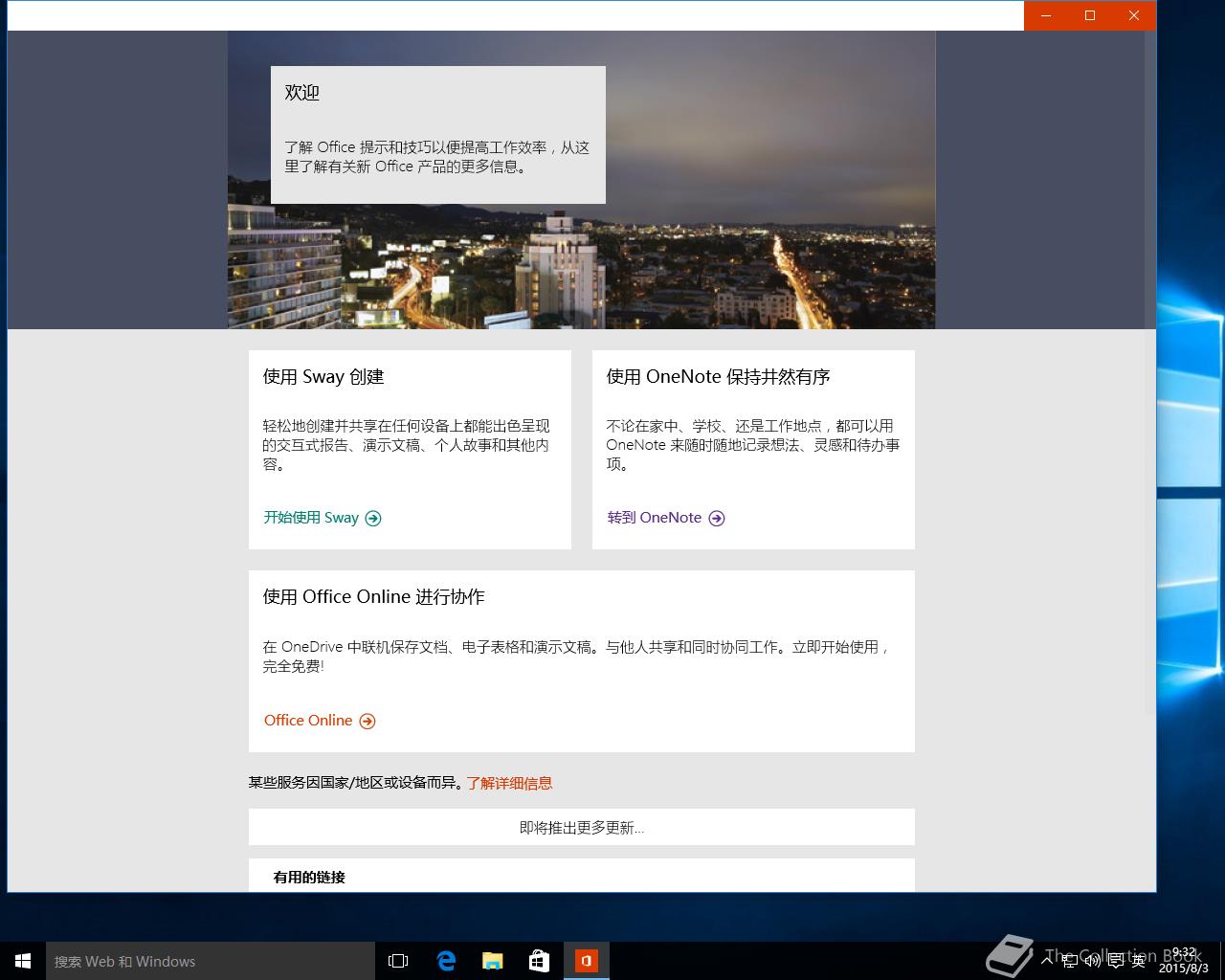
Task: Close the Get Office window
Action: coord(1134,15)
